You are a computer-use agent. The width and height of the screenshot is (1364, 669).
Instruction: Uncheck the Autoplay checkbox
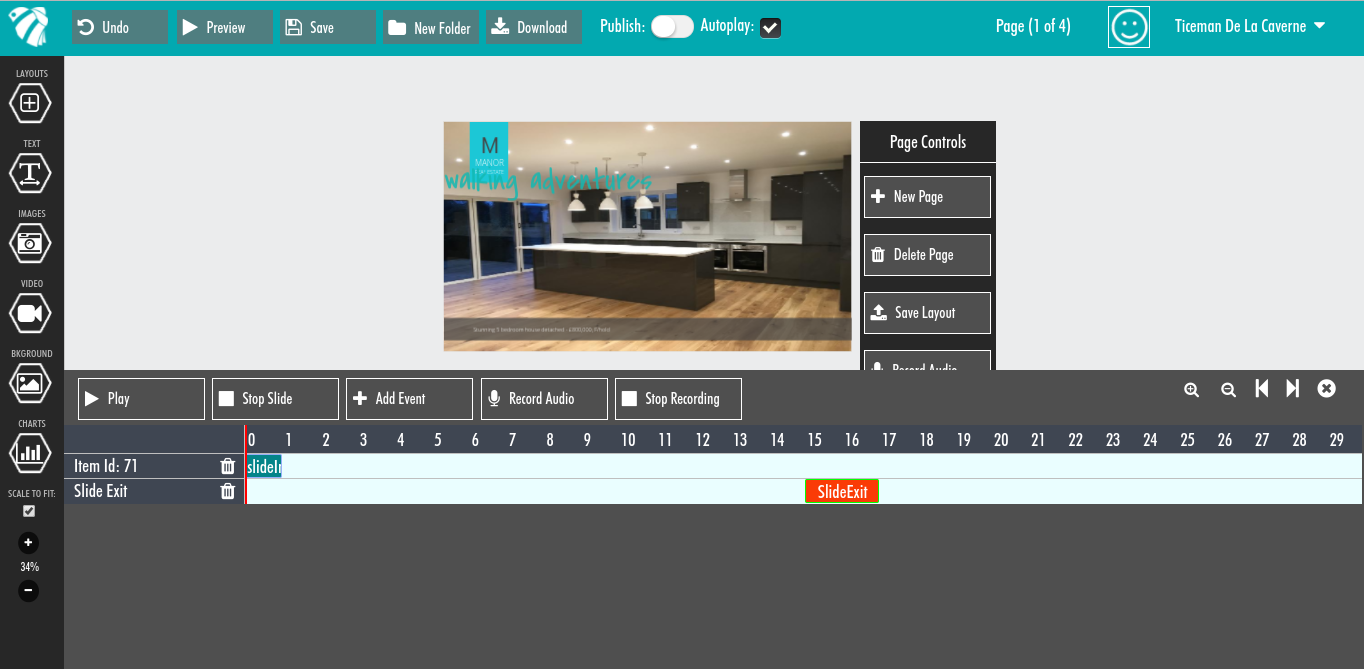point(770,28)
